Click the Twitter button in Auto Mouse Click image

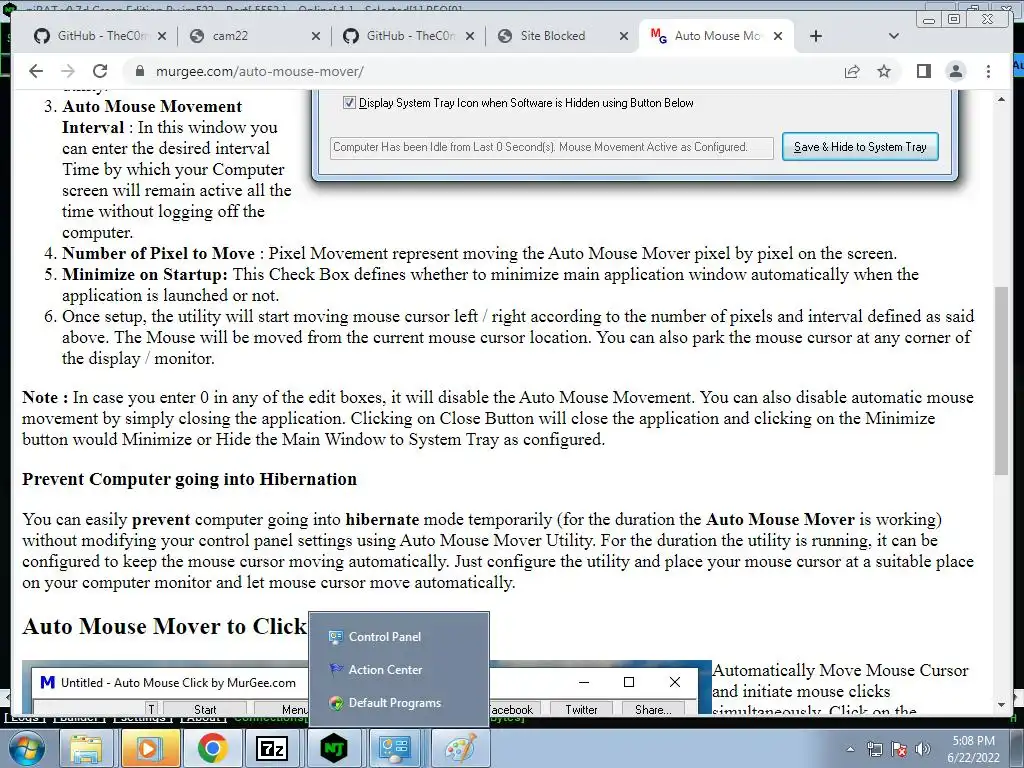581,709
